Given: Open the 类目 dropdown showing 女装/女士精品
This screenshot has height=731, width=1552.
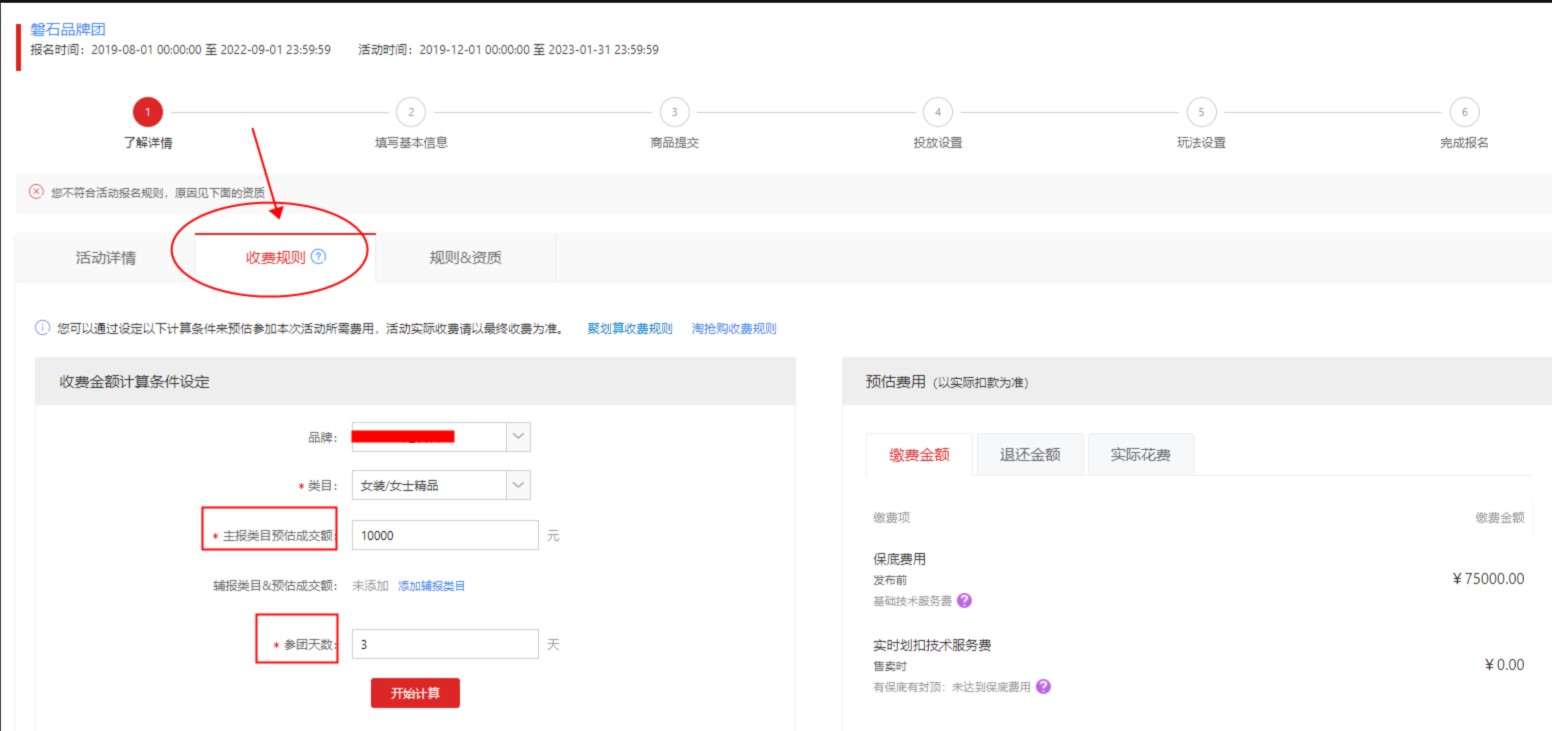Looking at the screenshot, I should point(441,486).
